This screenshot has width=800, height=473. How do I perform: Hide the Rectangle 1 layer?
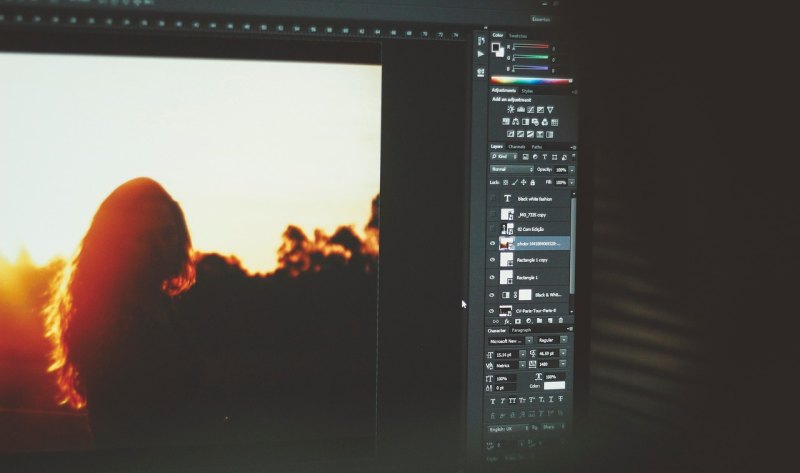492,277
